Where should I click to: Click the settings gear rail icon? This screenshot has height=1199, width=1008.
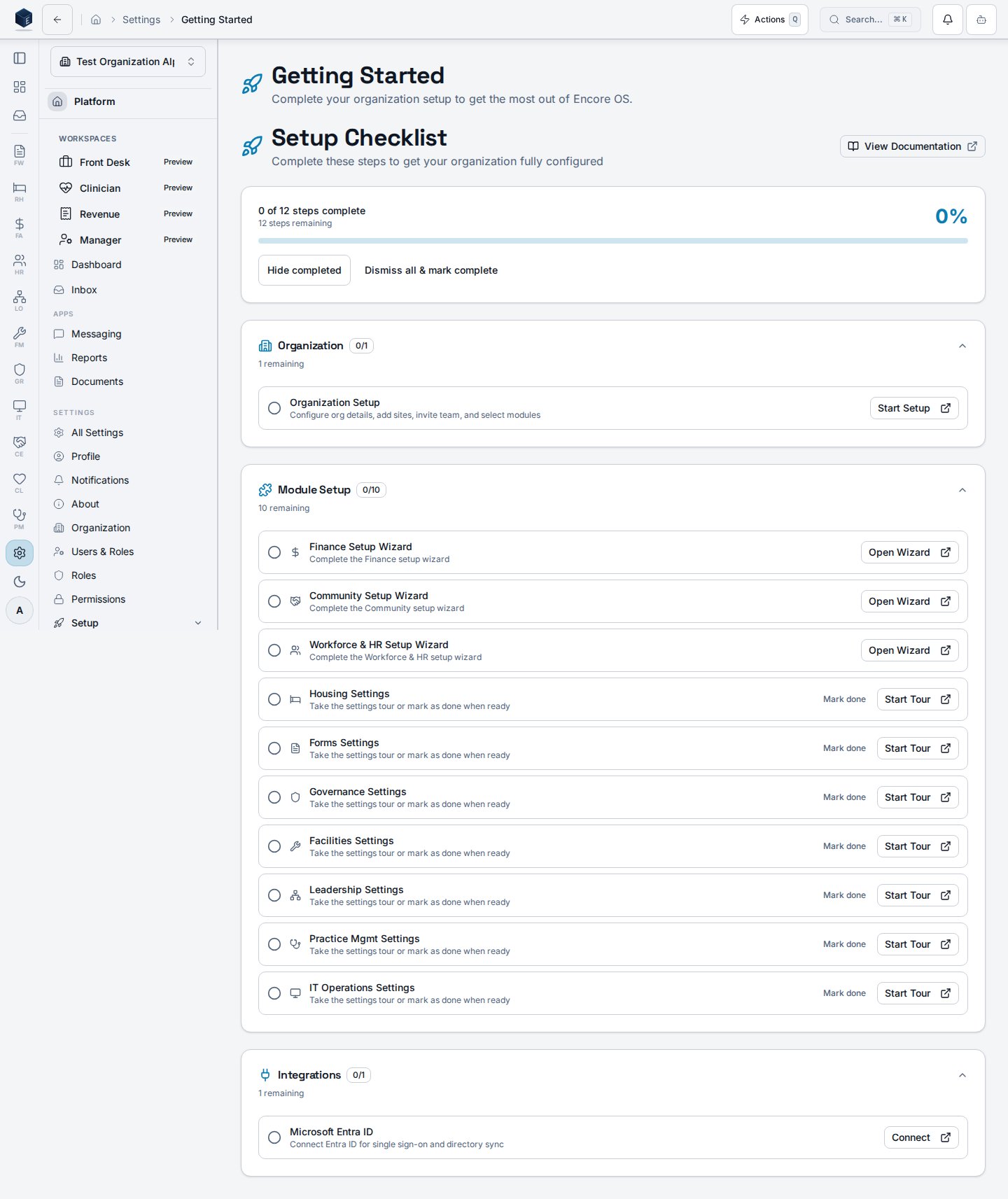click(x=20, y=553)
